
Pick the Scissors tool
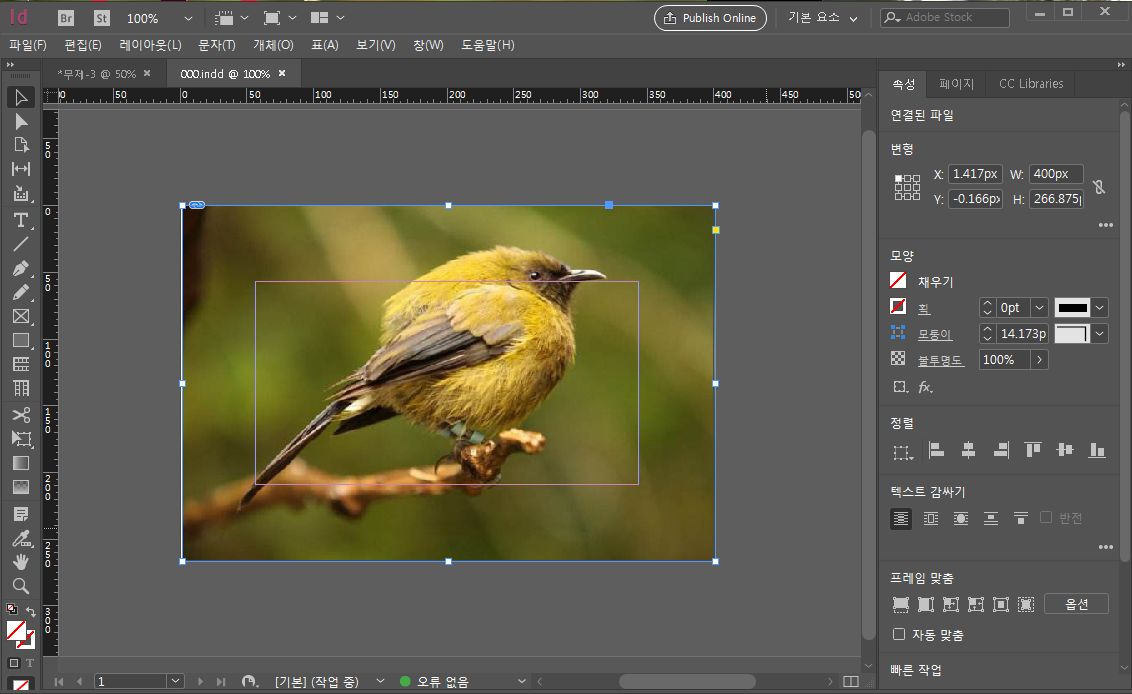[21, 415]
